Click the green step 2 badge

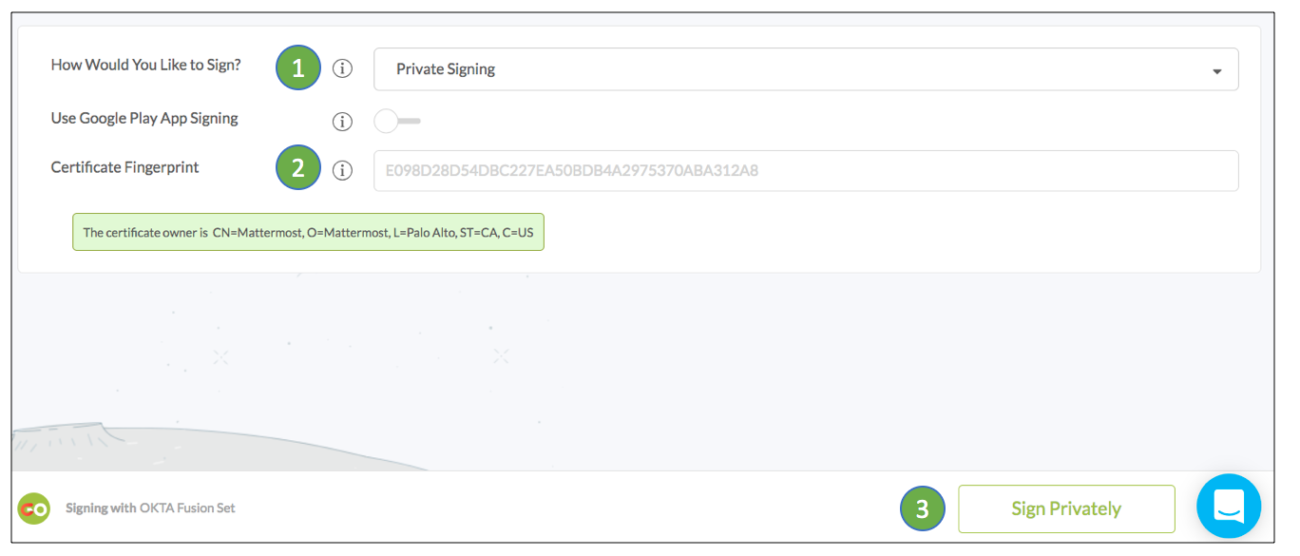[298, 168]
